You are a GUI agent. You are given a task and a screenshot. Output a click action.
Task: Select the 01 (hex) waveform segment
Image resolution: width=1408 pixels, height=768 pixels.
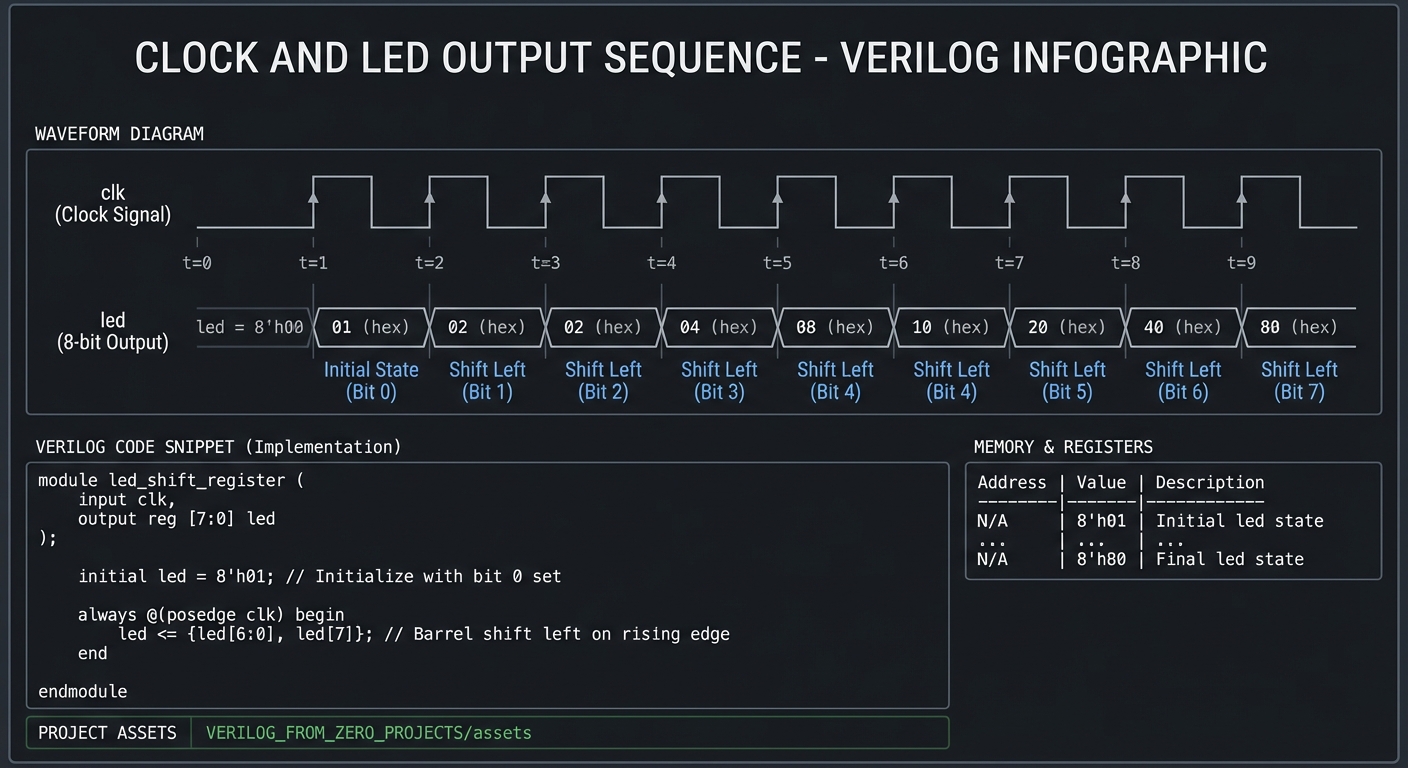371,327
